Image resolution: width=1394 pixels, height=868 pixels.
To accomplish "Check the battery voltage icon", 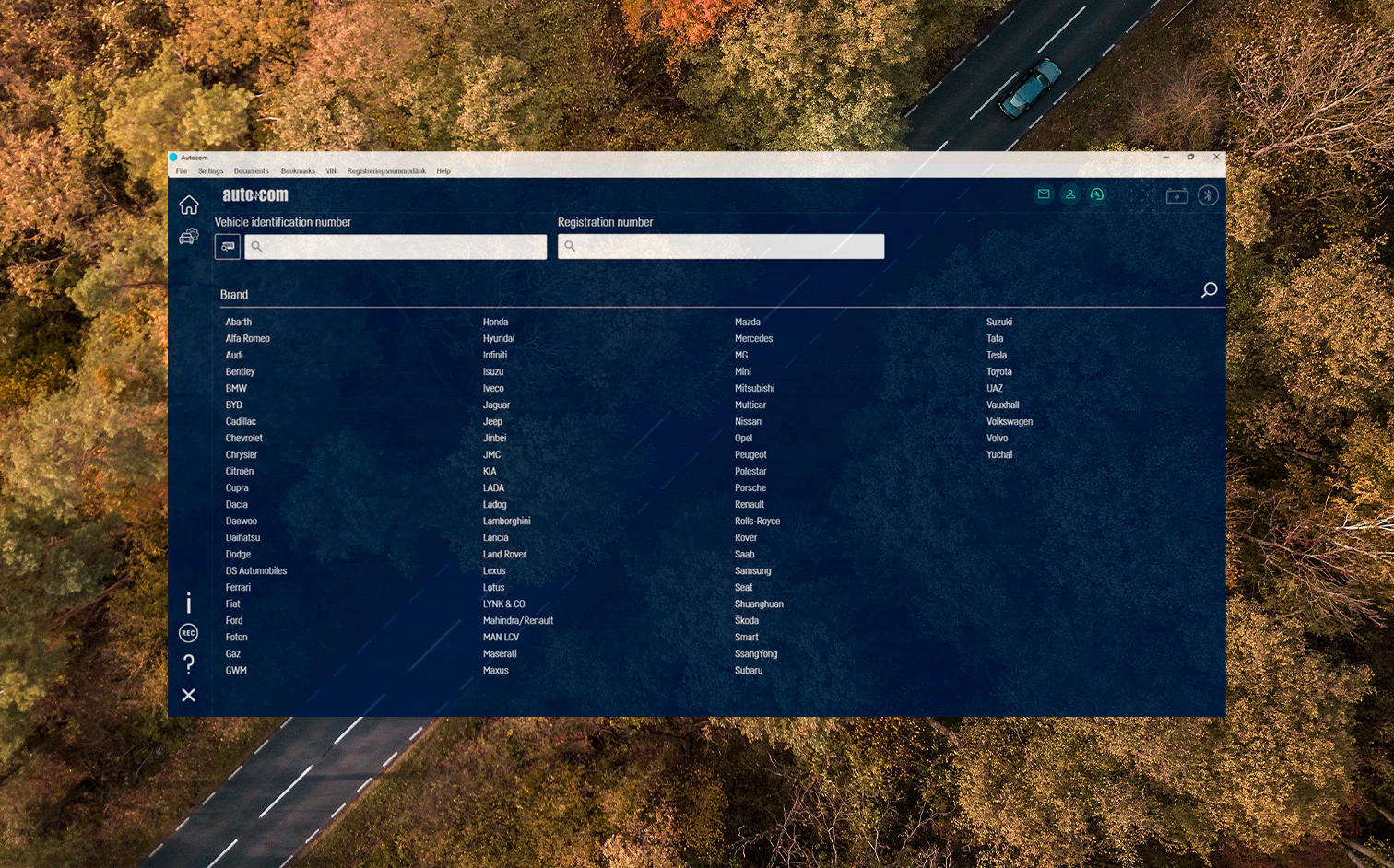I will (x=1177, y=195).
